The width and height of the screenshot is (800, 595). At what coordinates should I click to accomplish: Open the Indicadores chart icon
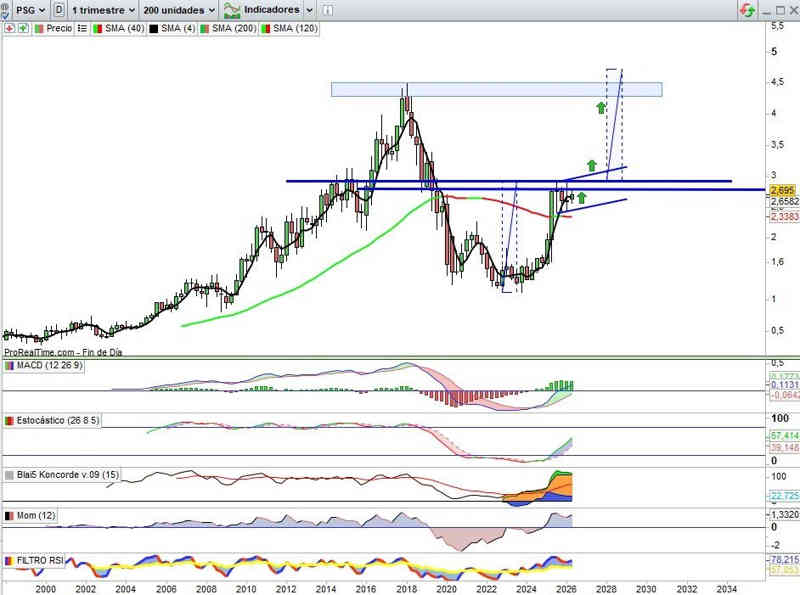coord(232,10)
